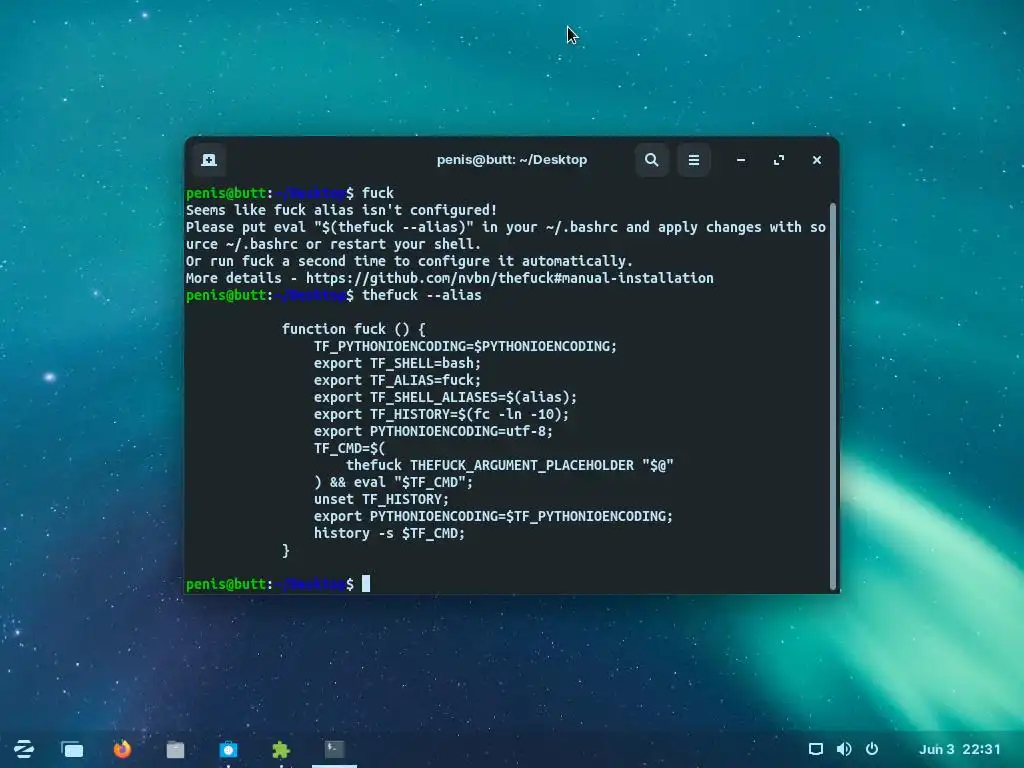This screenshot has height=768, width=1024.
Task: Click the 'unset TF_HISTORY;' line
Action: [381, 499]
